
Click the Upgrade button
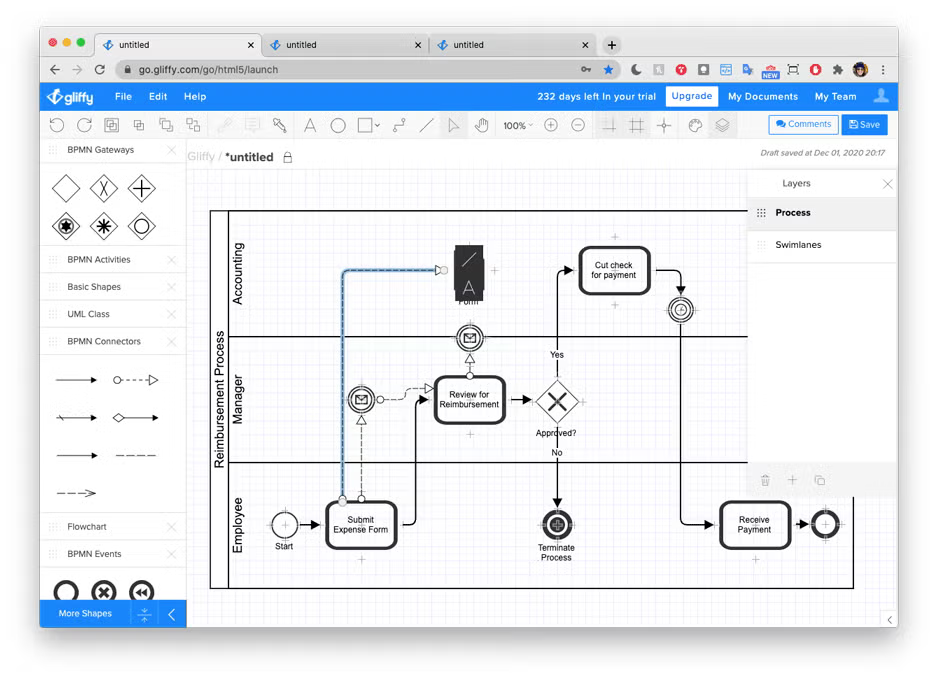(691, 96)
